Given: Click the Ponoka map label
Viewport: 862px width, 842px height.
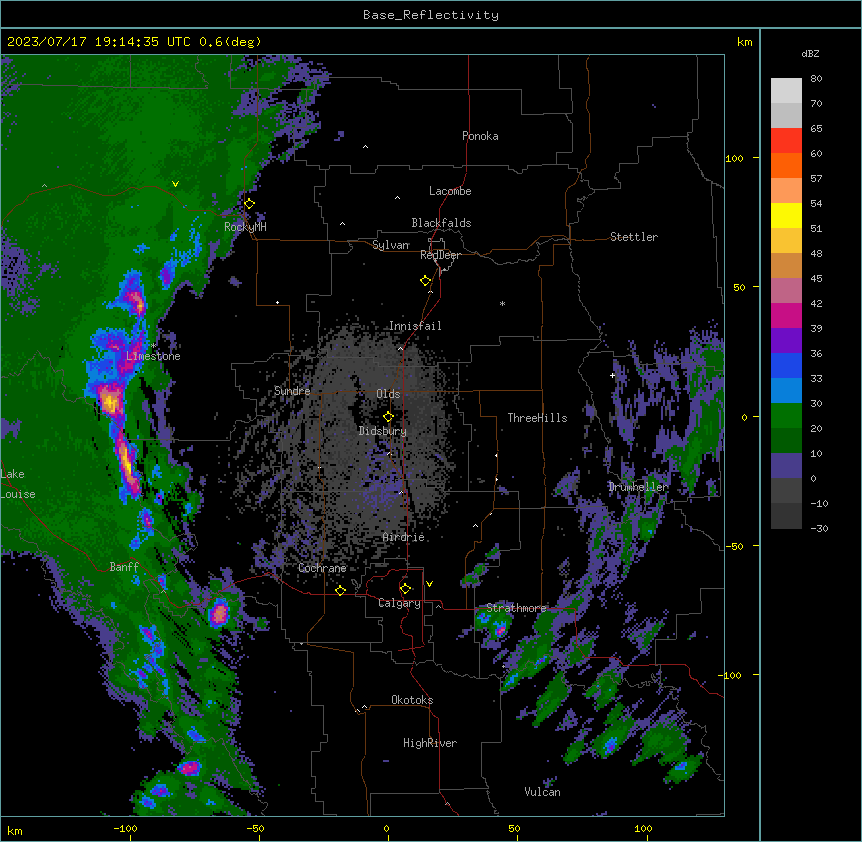Looking at the screenshot, I should pos(480,136).
